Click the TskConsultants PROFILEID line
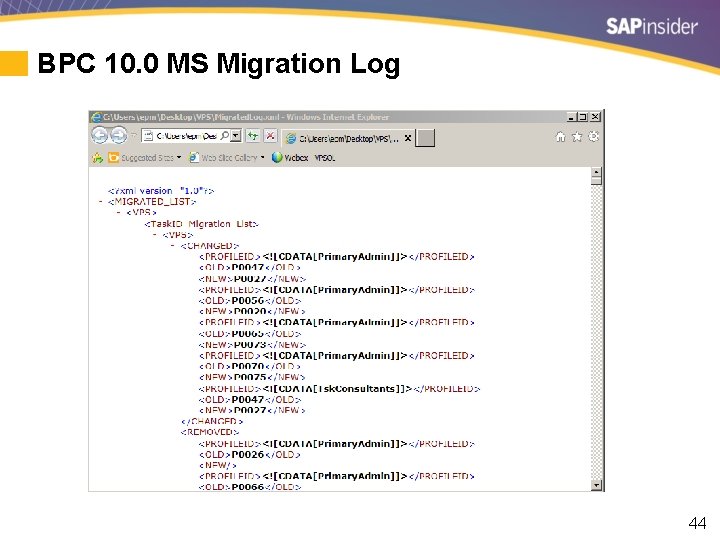Screen dimensions: 720x540 [x=339, y=388]
